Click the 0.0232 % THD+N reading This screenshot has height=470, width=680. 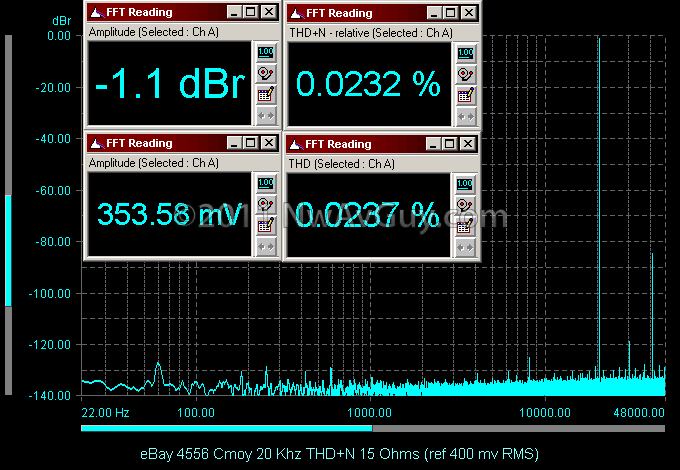coord(368,84)
